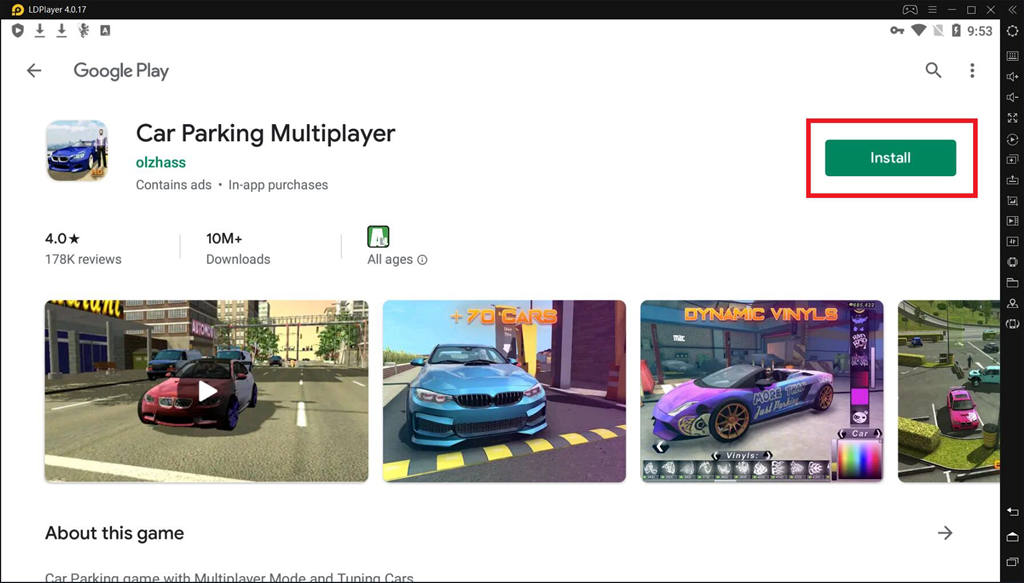Open the LDPlayer hamburger menu
1024x583 pixels.
tap(930, 9)
